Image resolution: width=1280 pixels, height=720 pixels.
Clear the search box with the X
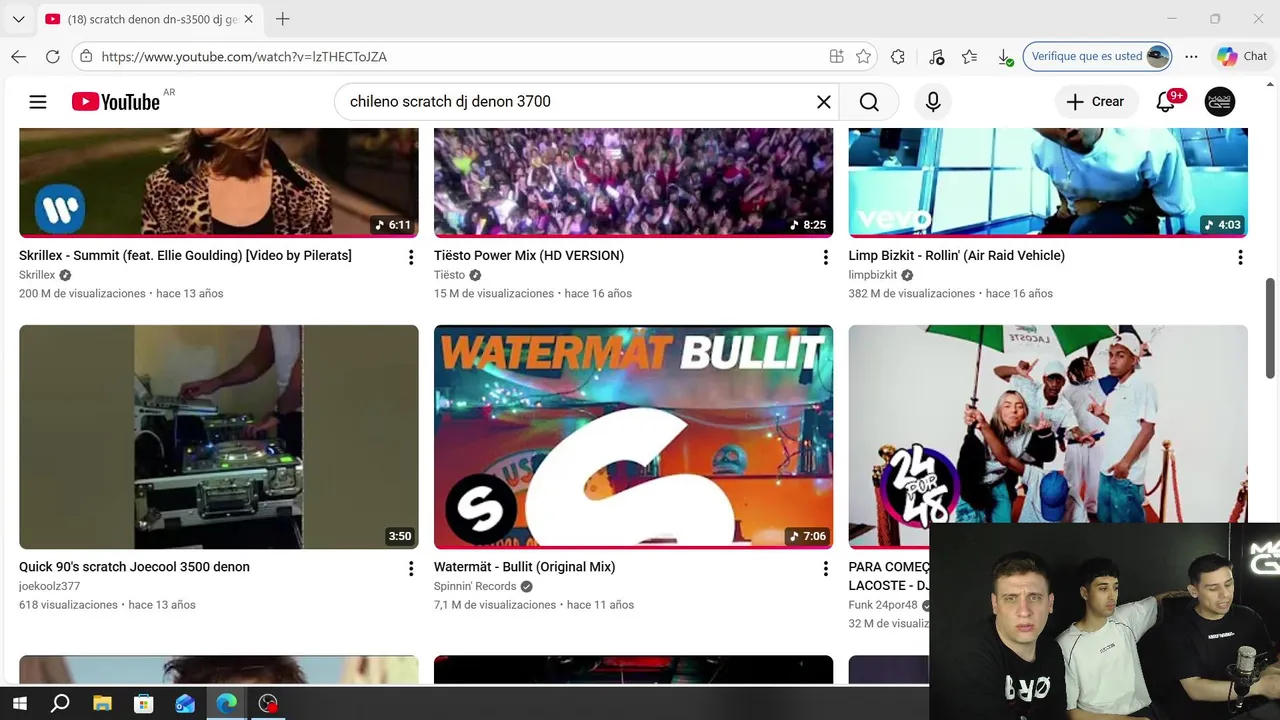[824, 102]
